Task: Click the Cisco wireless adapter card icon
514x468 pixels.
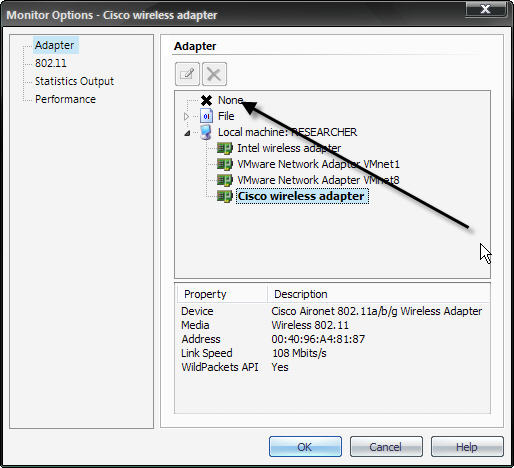Action: (x=225, y=196)
